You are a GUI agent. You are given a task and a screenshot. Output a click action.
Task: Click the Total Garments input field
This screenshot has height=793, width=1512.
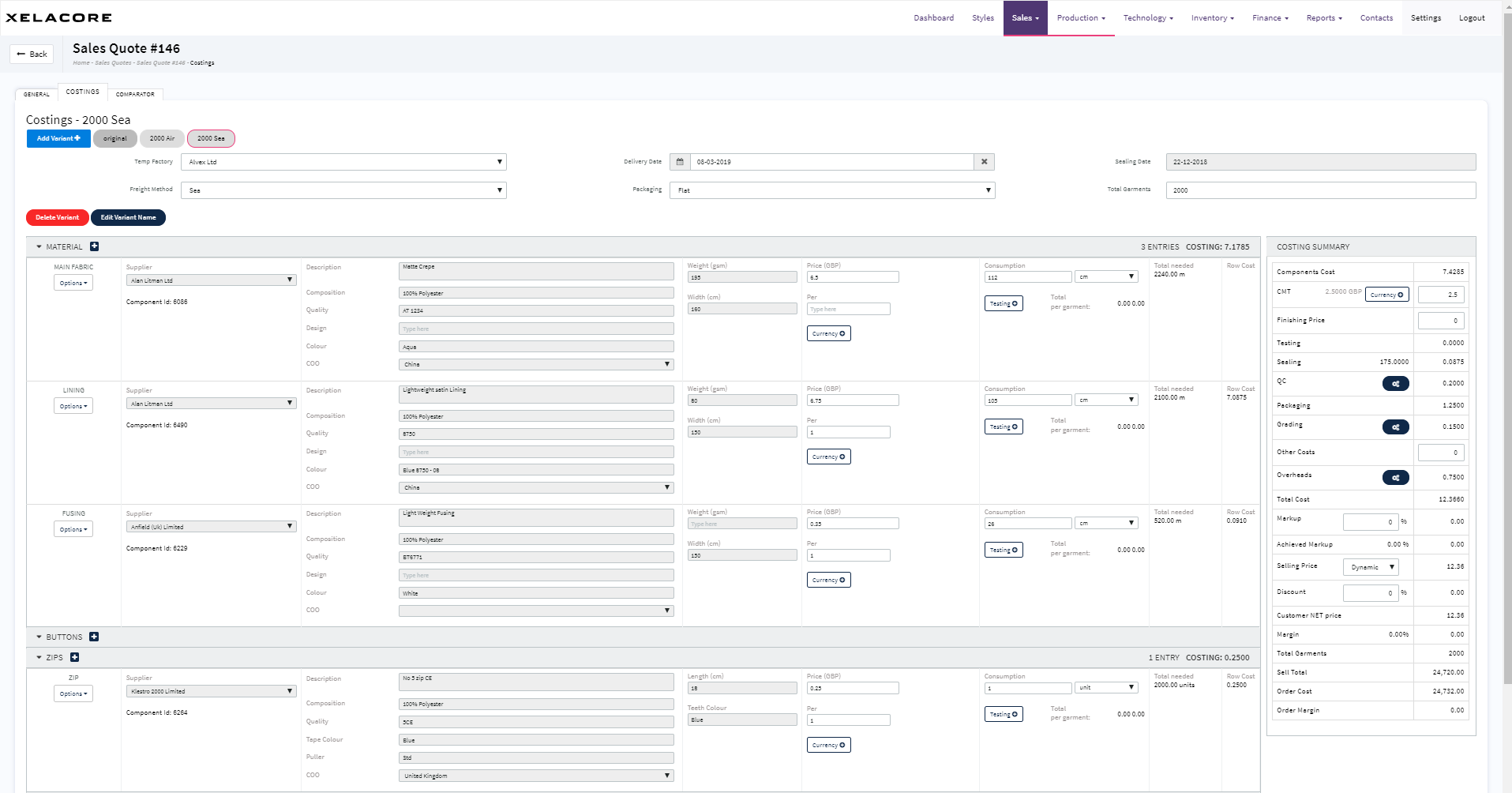[1320, 190]
